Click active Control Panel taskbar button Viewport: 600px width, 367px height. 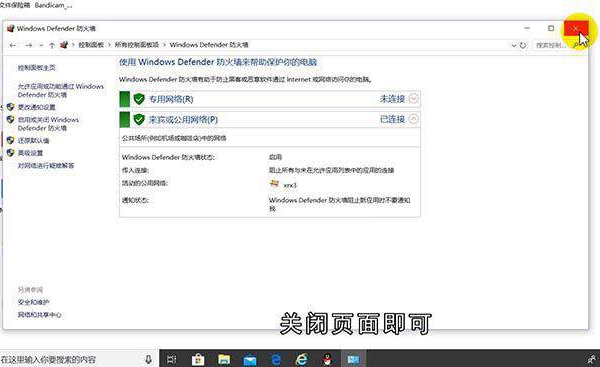click(x=353, y=359)
